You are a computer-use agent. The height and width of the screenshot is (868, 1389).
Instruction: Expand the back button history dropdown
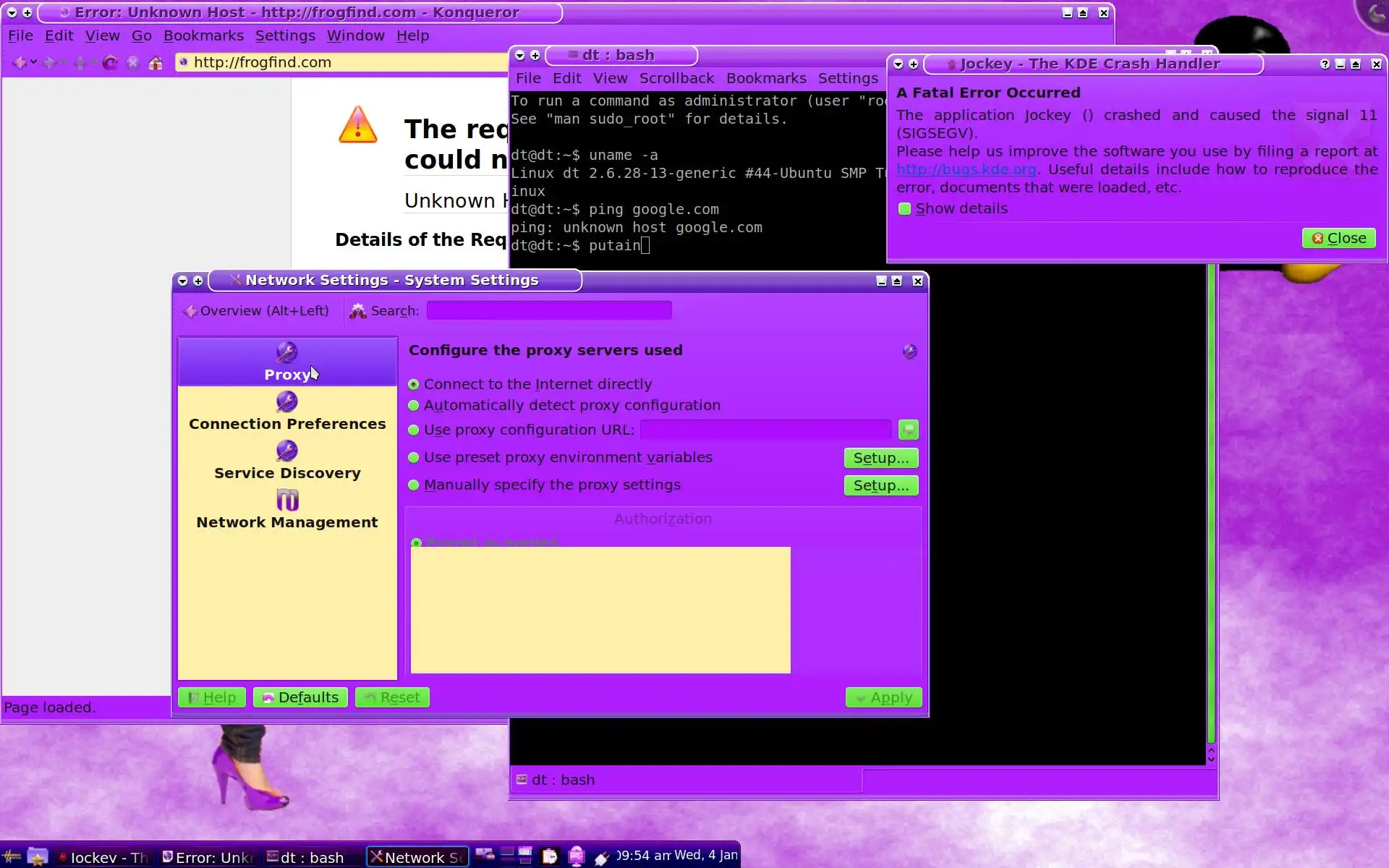[34, 63]
